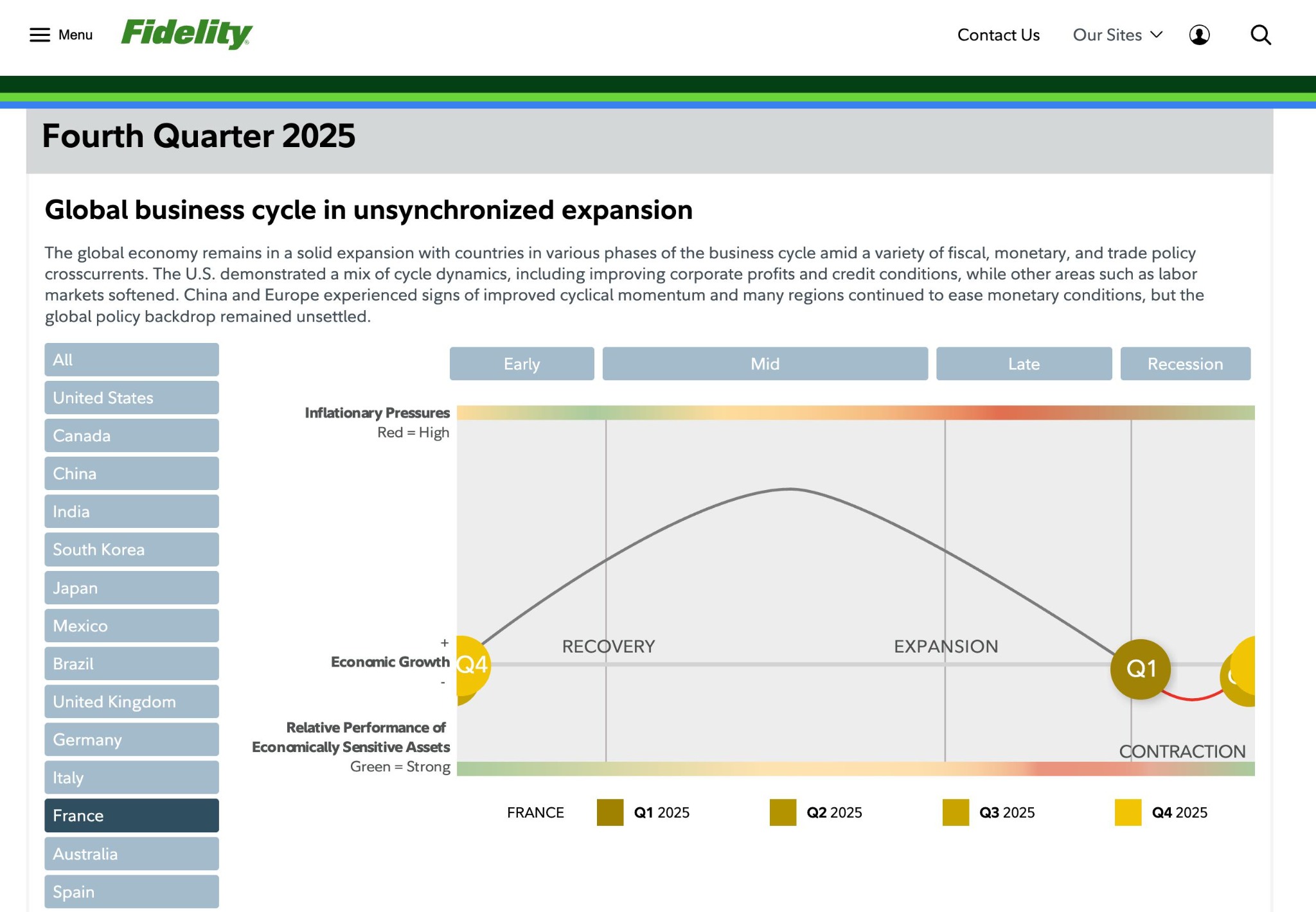The height and width of the screenshot is (912, 1316).
Task: Click the Contact Us link
Action: (998, 35)
